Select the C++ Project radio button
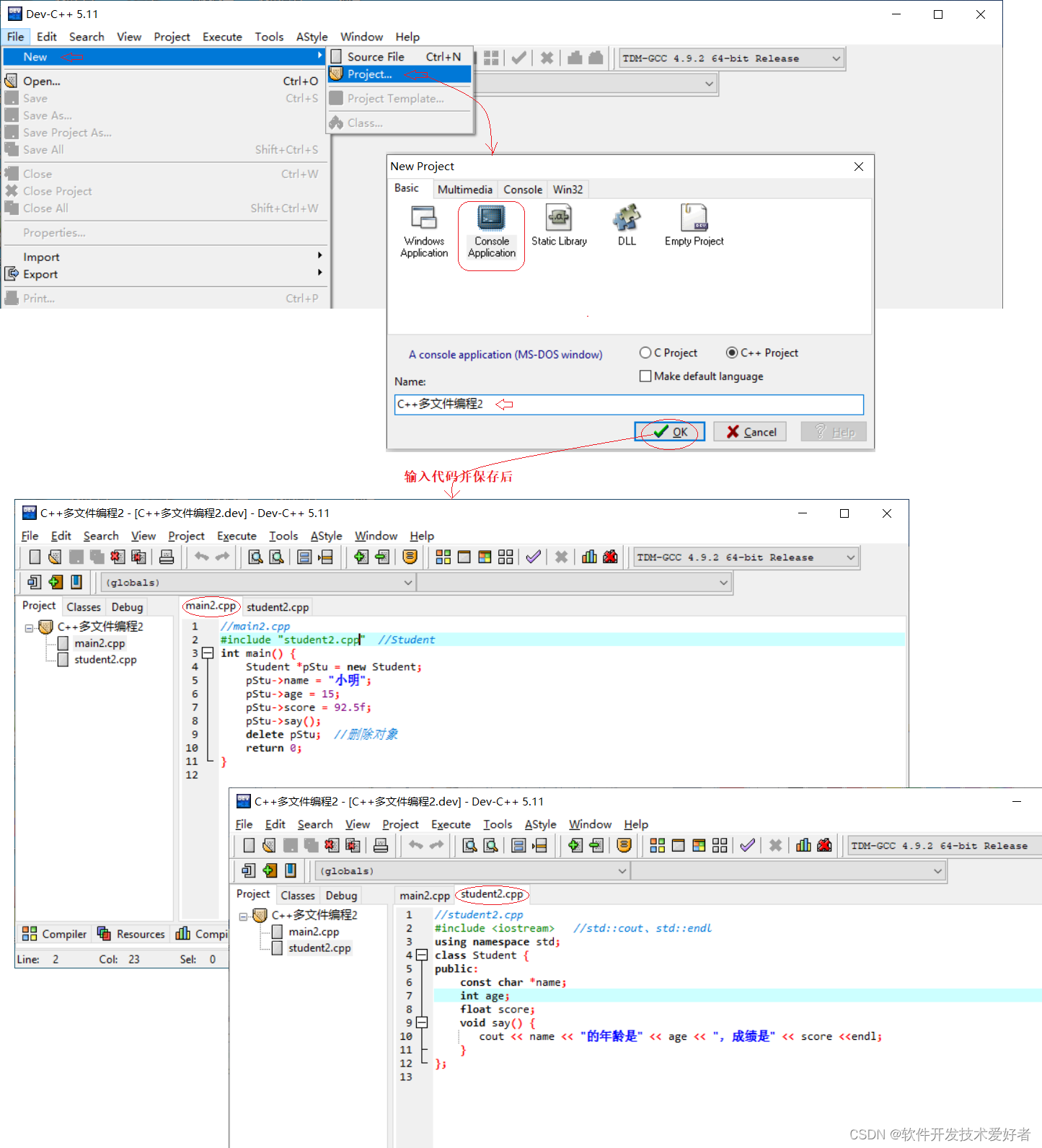 [x=732, y=353]
